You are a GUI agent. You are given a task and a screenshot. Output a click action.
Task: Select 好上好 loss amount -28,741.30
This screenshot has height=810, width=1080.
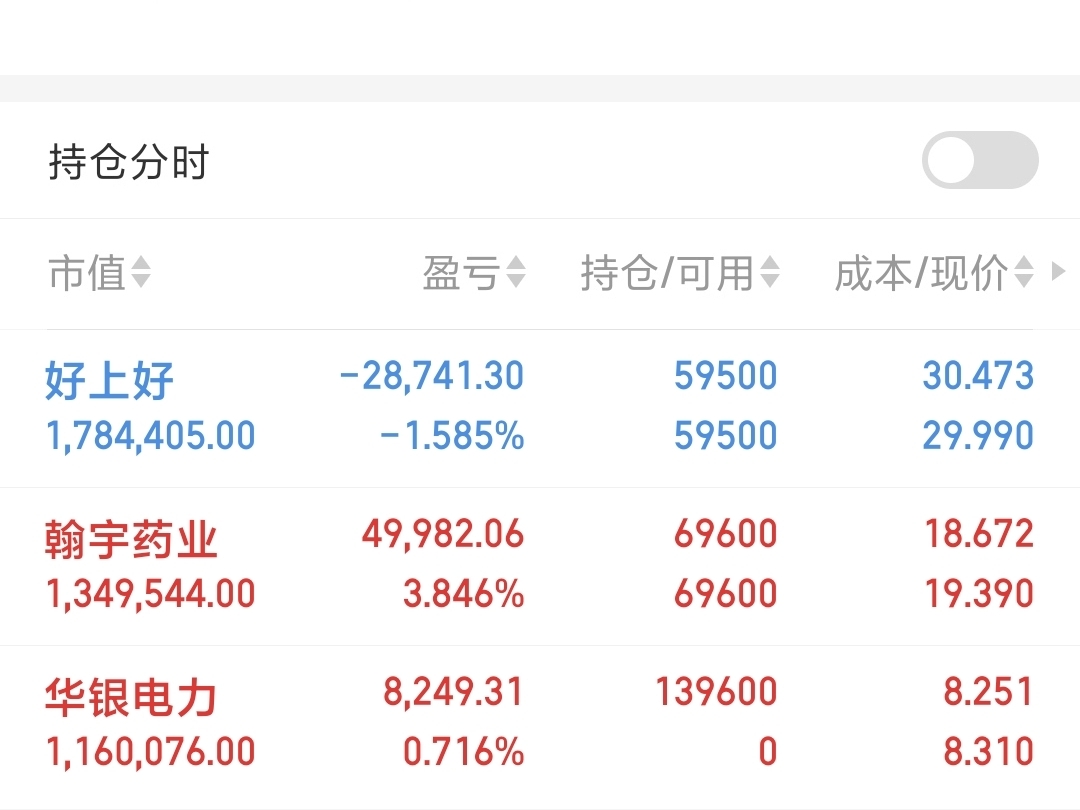coord(432,376)
